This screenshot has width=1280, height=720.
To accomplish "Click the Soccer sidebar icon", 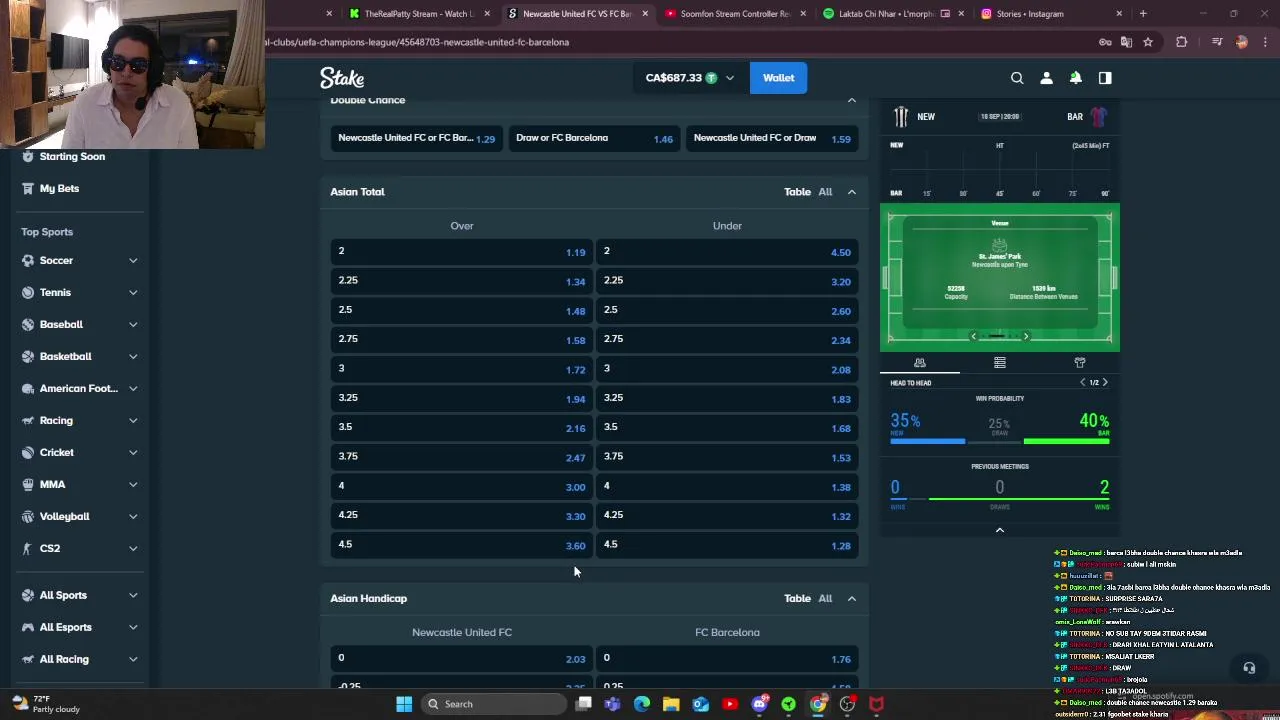I will (x=28, y=260).
